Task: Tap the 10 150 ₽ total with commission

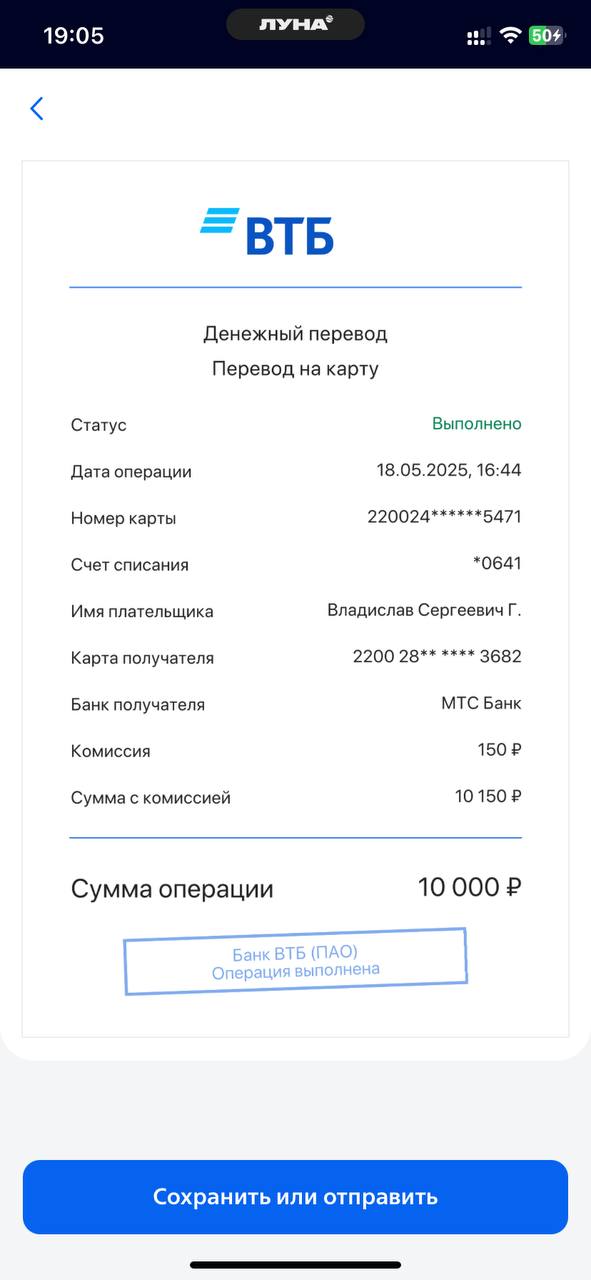Action: 488,797
